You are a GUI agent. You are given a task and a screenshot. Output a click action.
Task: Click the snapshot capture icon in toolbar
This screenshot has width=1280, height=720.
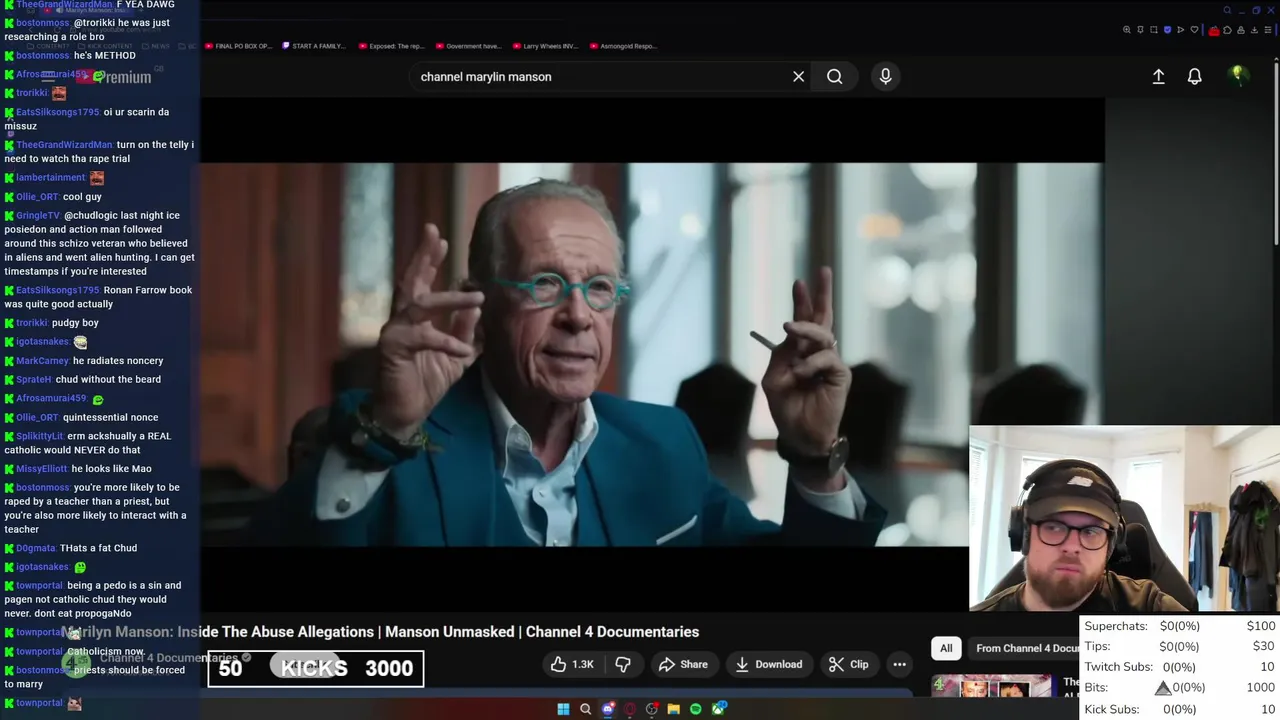[1153, 30]
